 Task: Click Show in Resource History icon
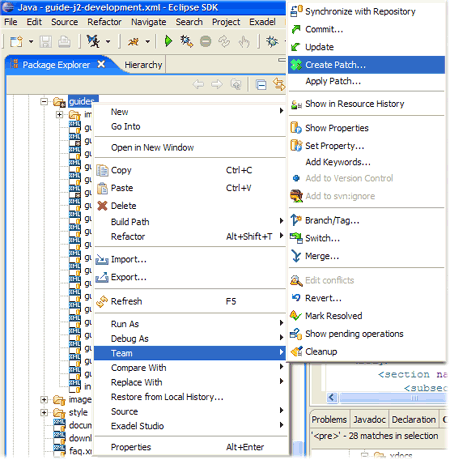(x=296, y=104)
